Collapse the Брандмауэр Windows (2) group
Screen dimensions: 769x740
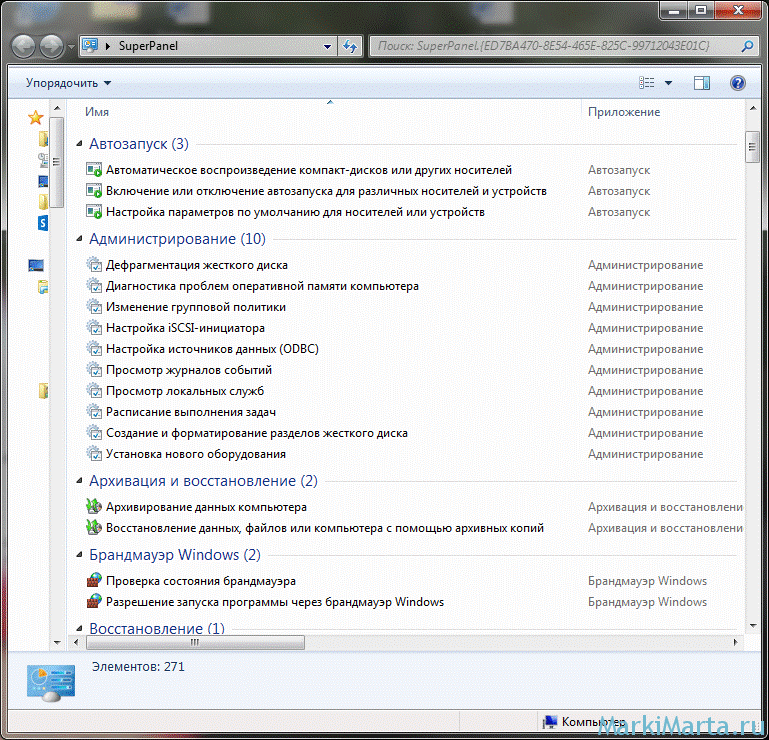[x=79, y=555]
